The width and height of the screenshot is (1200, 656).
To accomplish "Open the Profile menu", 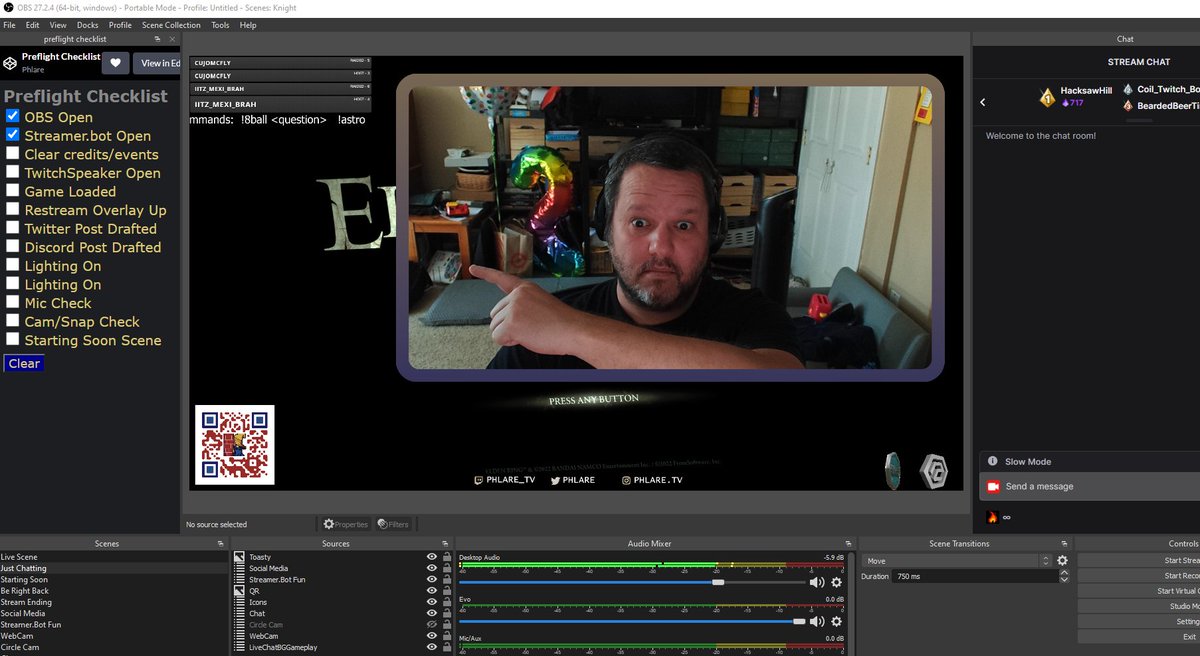I will point(120,25).
